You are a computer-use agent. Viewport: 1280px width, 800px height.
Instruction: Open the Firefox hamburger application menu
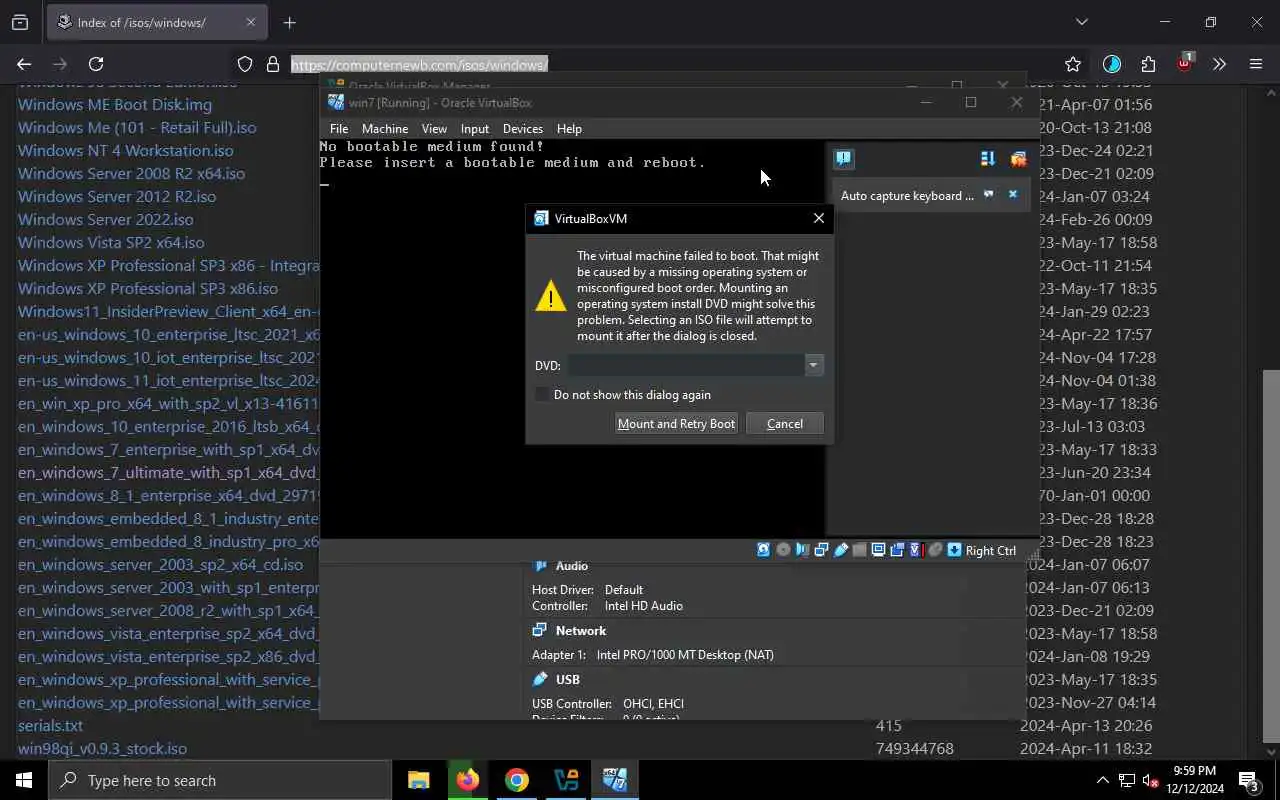pos(1256,64)
